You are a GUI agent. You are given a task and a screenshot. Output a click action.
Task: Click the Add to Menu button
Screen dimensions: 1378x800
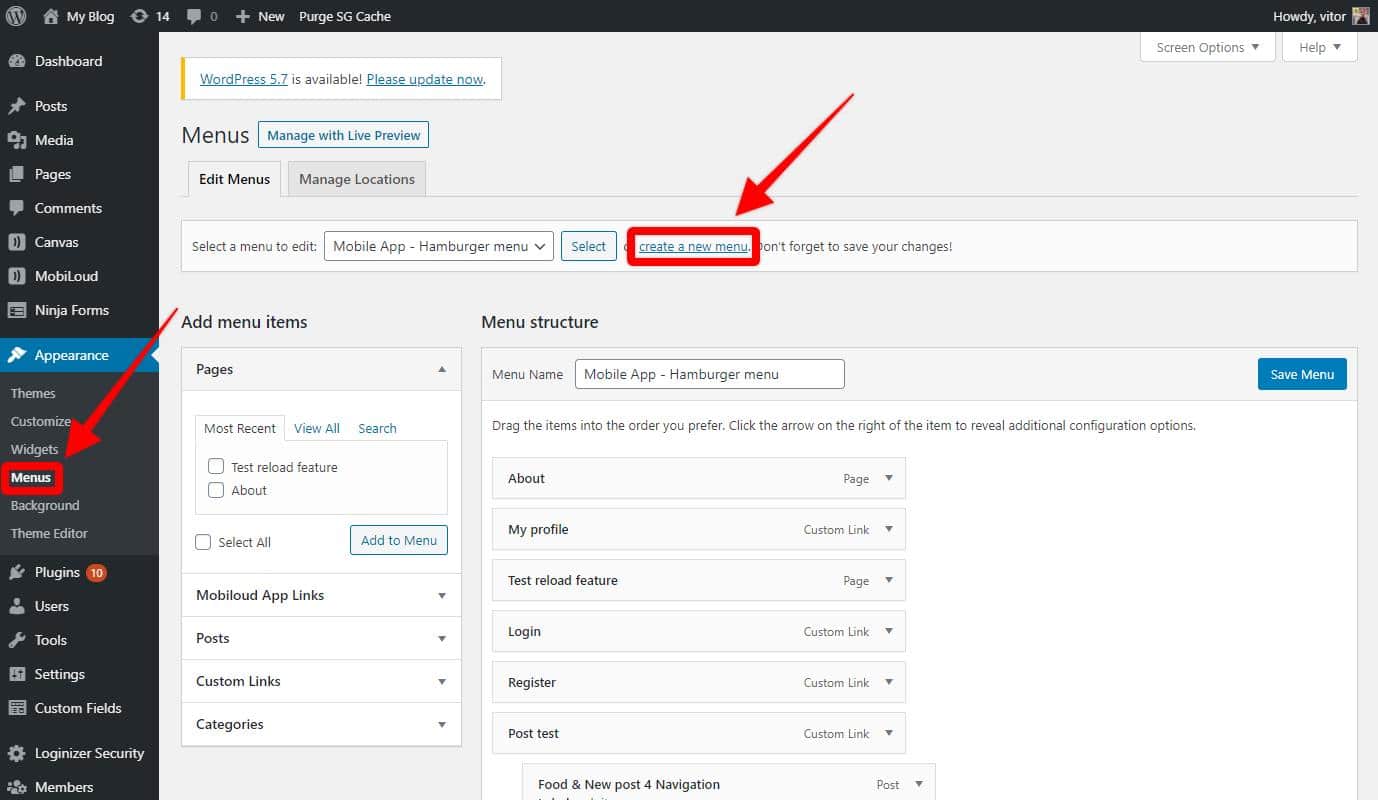[399, 540]
